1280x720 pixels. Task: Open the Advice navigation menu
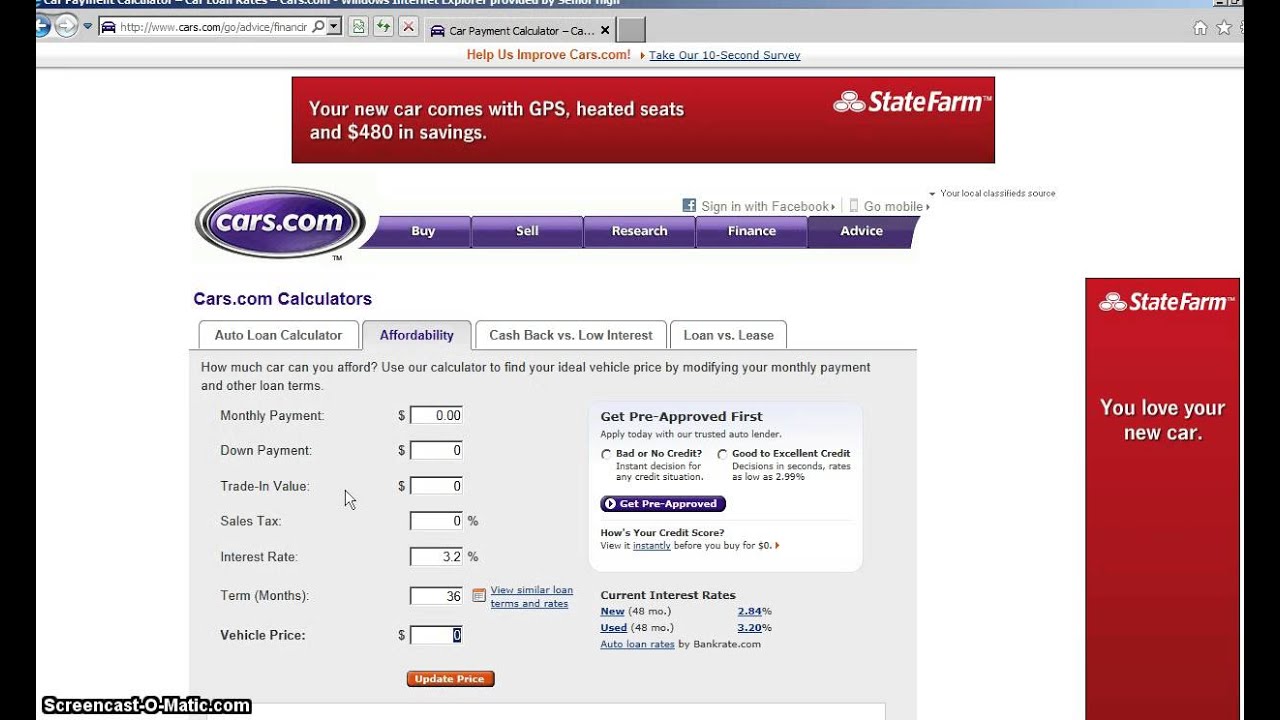tap(861, 231)
